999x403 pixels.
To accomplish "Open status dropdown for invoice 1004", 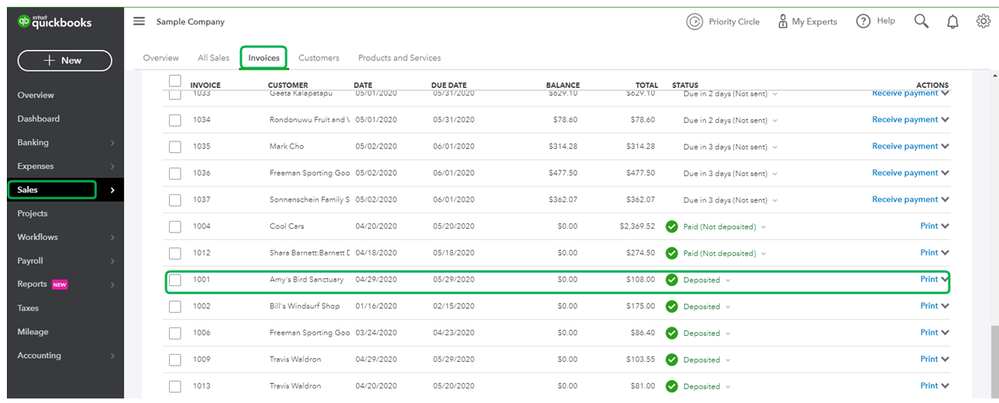I will pyautogui.click(x=763, y=227).
